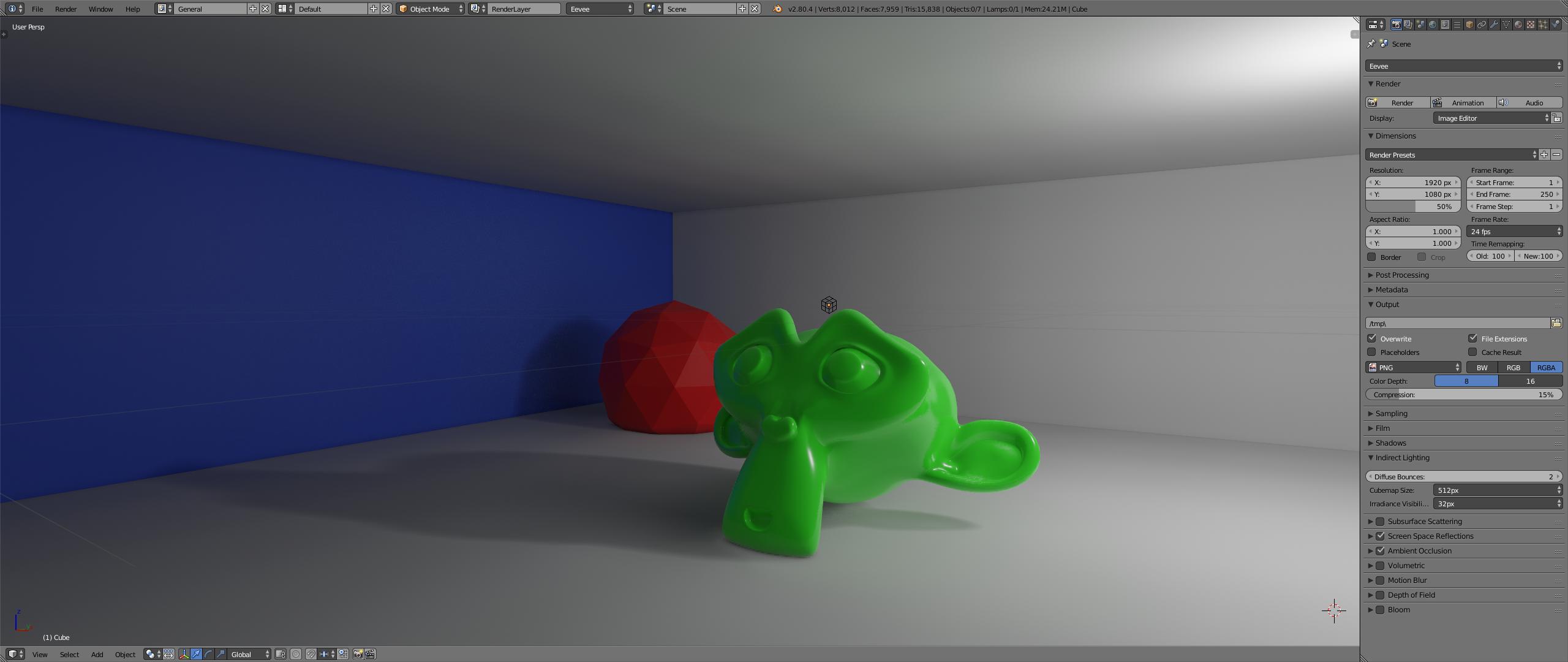Image resolution: width=1568 pixels, height=662 pixels.
Task: Open the Object properties cube tab
Action: pos(1469,25)
